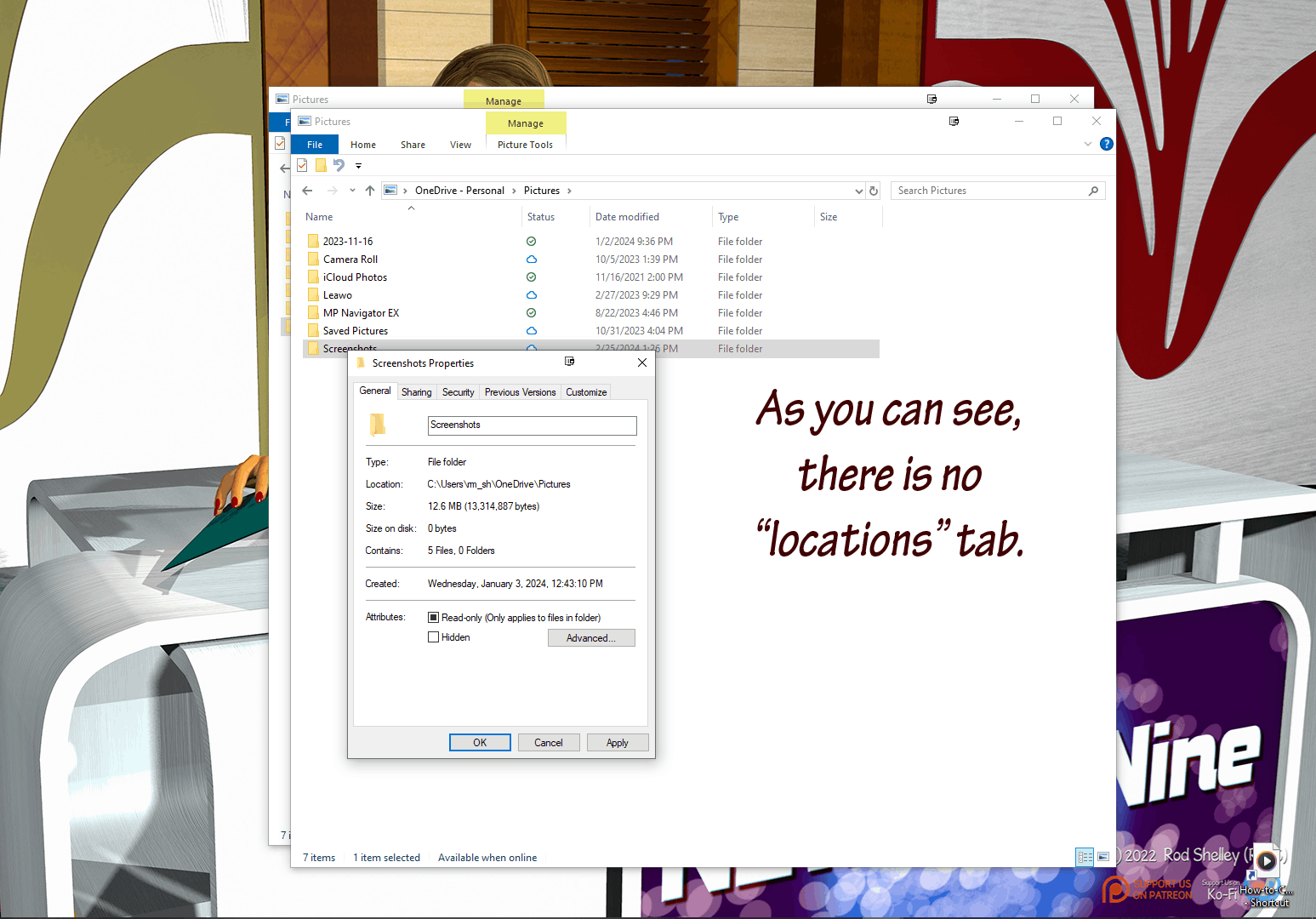Click Manage tab in the rear Pictures window
This screenshot has height=919, width=1316.
pos(504,100)
